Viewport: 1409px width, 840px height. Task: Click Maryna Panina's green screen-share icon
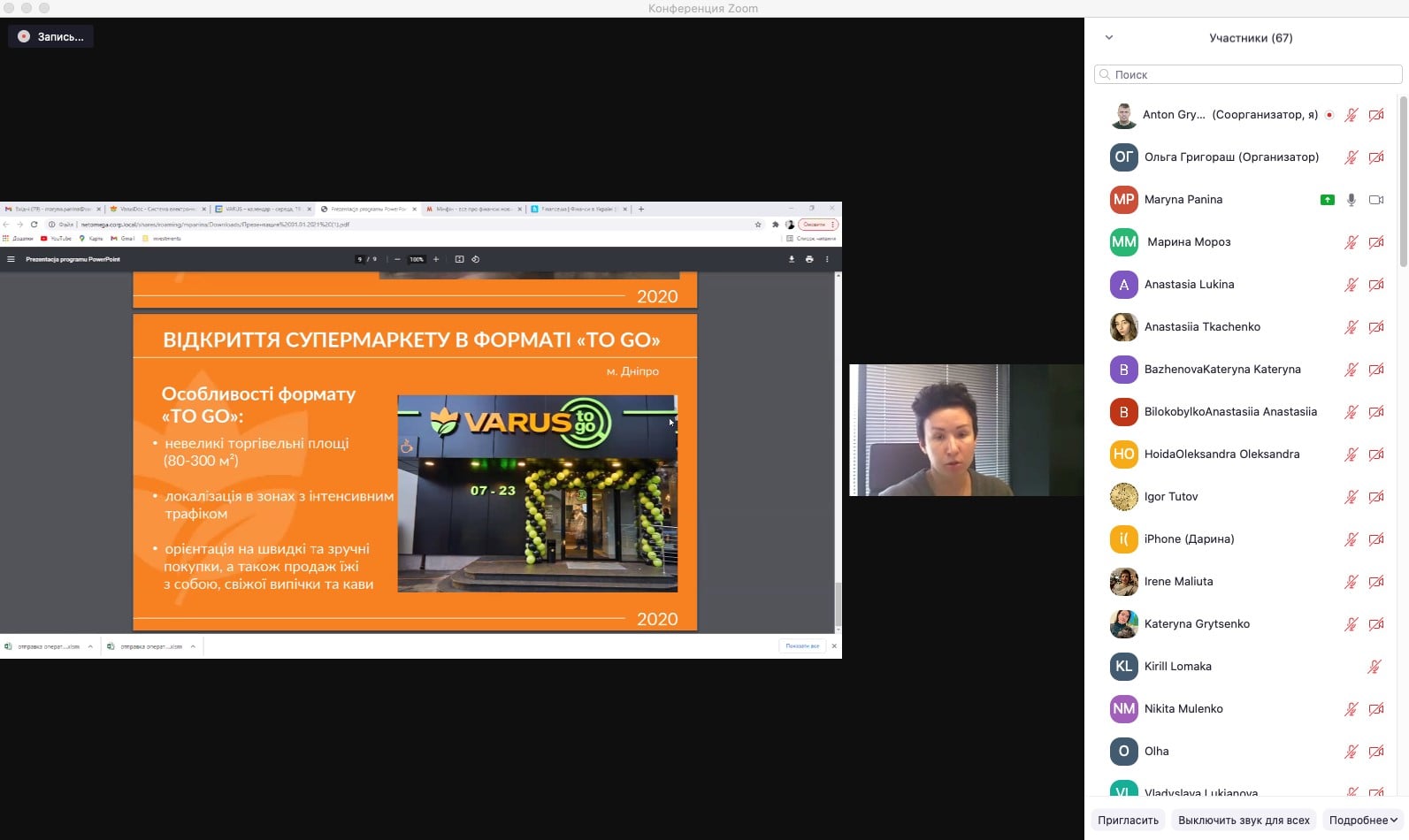(x=1327, y=200)
